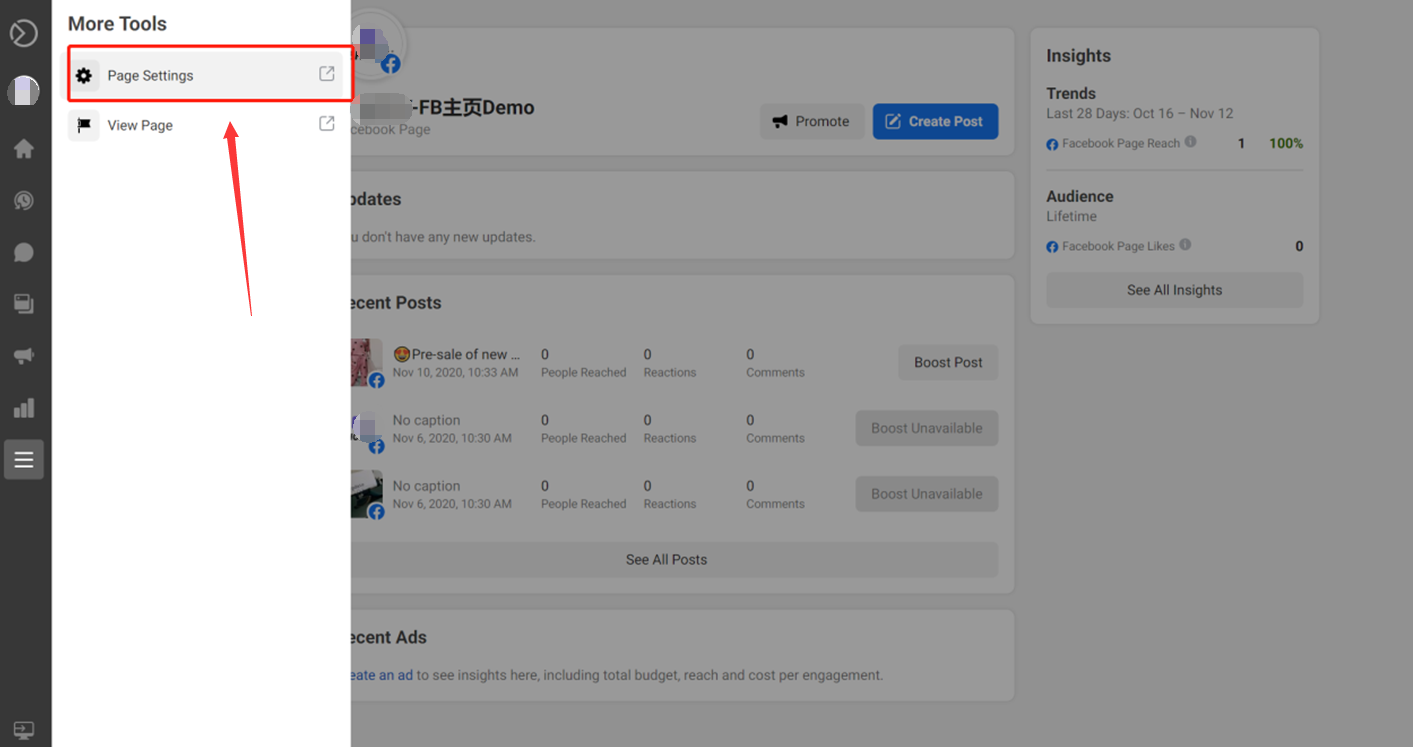Click the Business Suite logo at top of sidebar
This screenshot has height=747, width=1413.
(24, 33)
